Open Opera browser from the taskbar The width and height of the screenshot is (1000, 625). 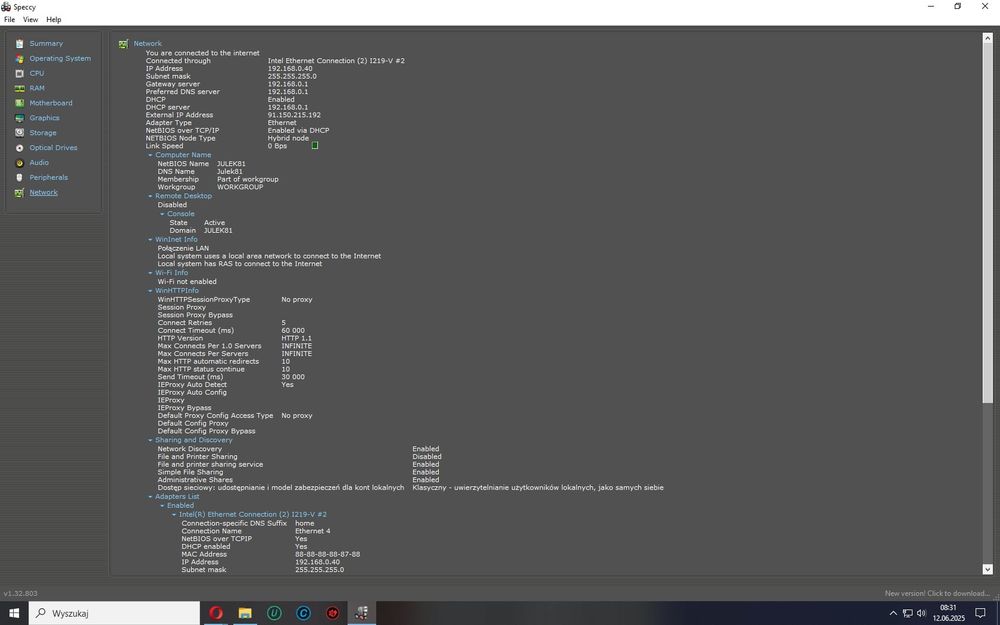click(216, 613)
